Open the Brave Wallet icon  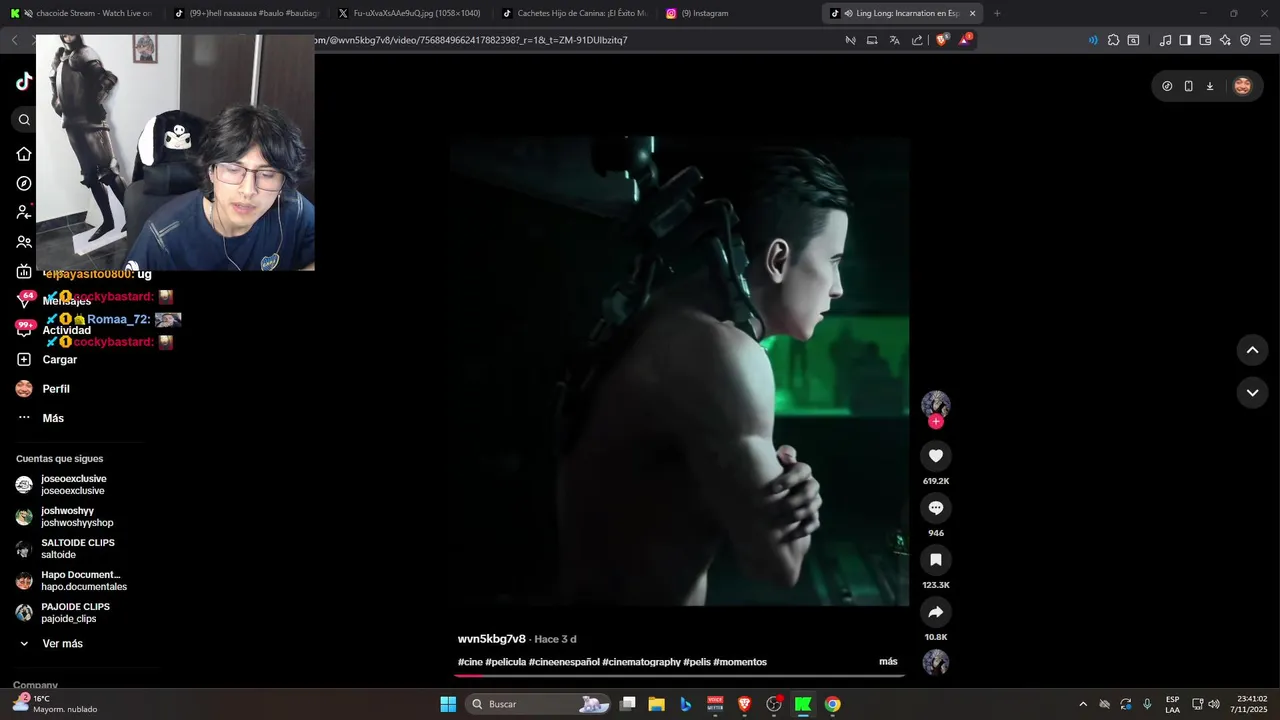[1205, 40]
